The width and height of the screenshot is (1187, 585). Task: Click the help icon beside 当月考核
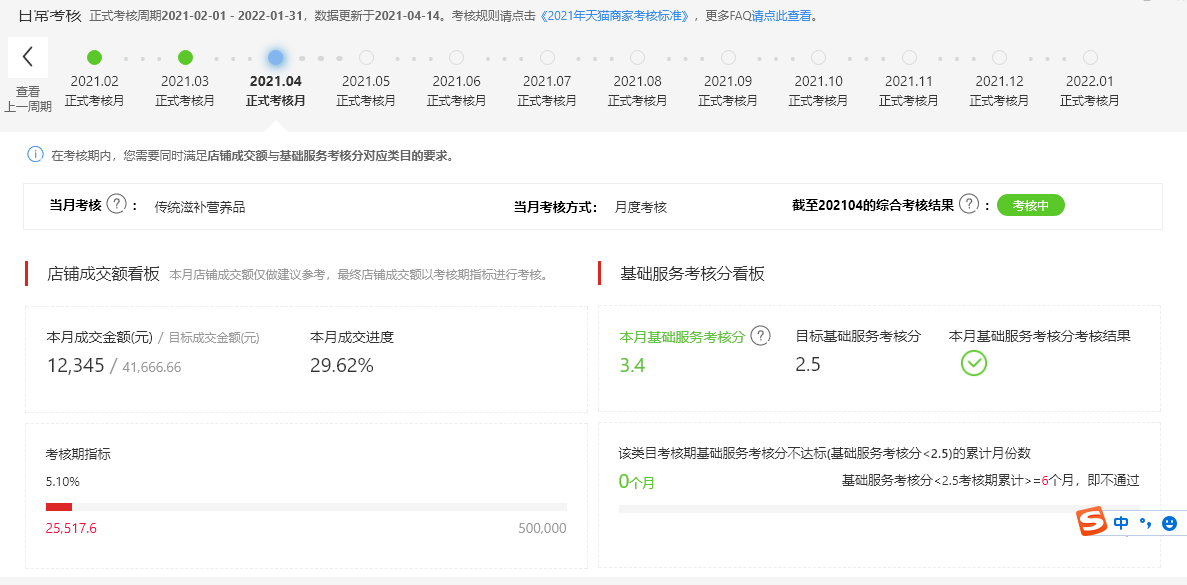point(116,204)
